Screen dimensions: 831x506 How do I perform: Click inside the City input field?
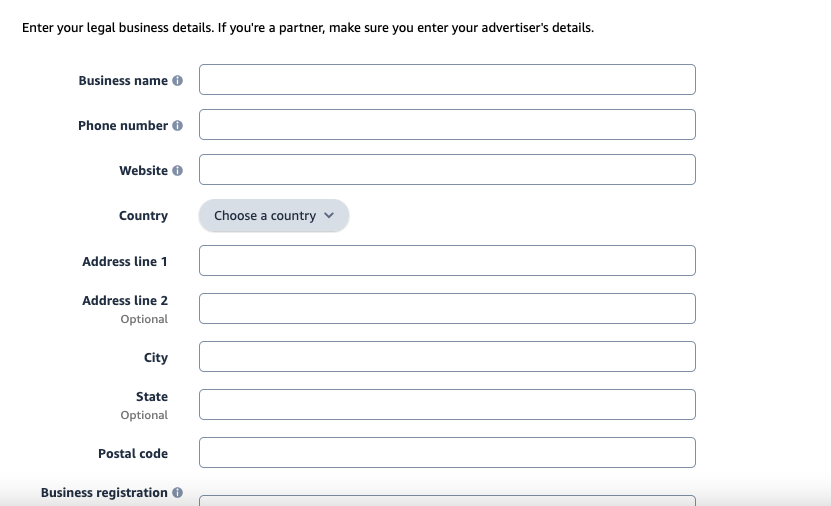pyautogui.click(x=447, y=357)
